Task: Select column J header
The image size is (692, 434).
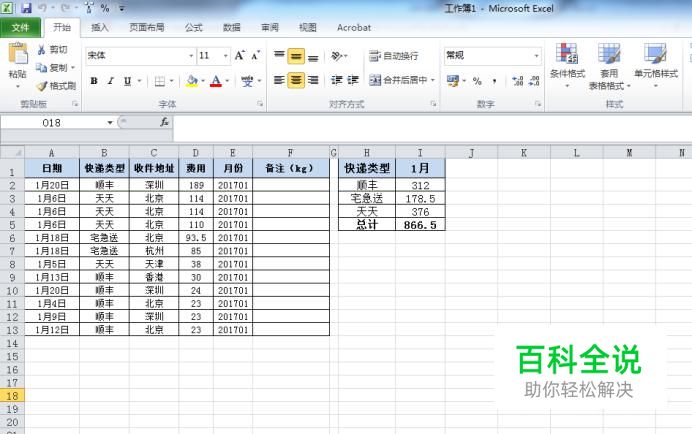Action: click(471, 153)
